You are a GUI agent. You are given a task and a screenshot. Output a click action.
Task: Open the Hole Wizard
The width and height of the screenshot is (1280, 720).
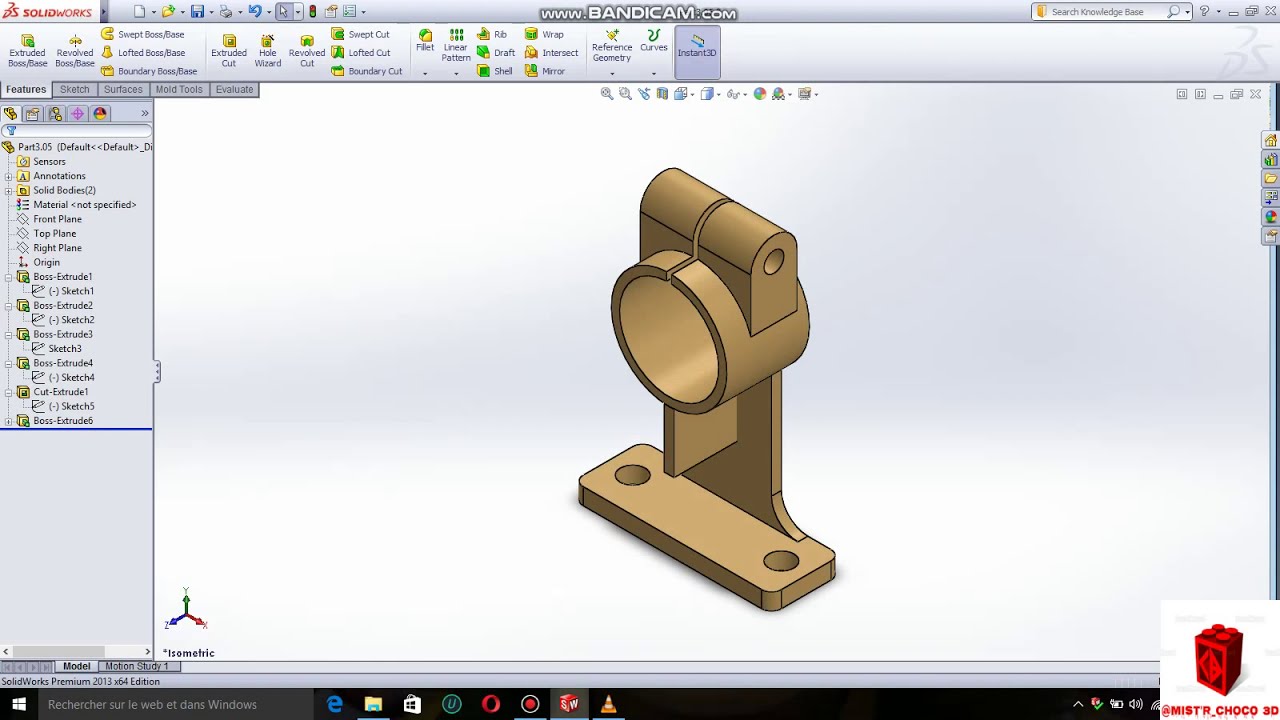pyautogui.click(x=267, y=51)
